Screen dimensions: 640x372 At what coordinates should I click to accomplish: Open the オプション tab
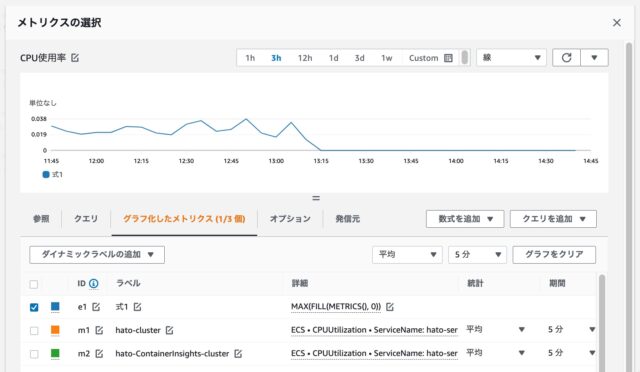[x=290, y=219]
